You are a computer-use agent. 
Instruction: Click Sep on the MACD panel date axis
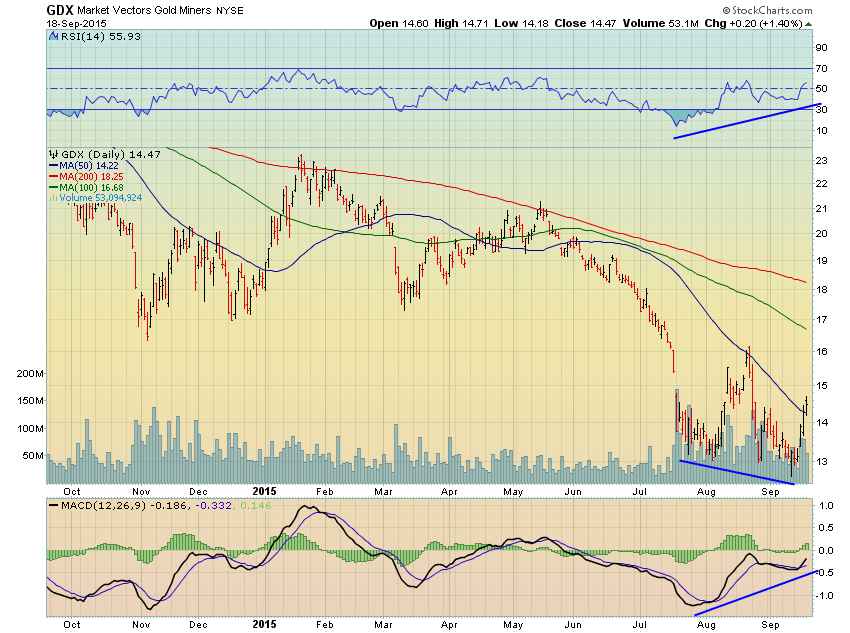coord(770,624)
